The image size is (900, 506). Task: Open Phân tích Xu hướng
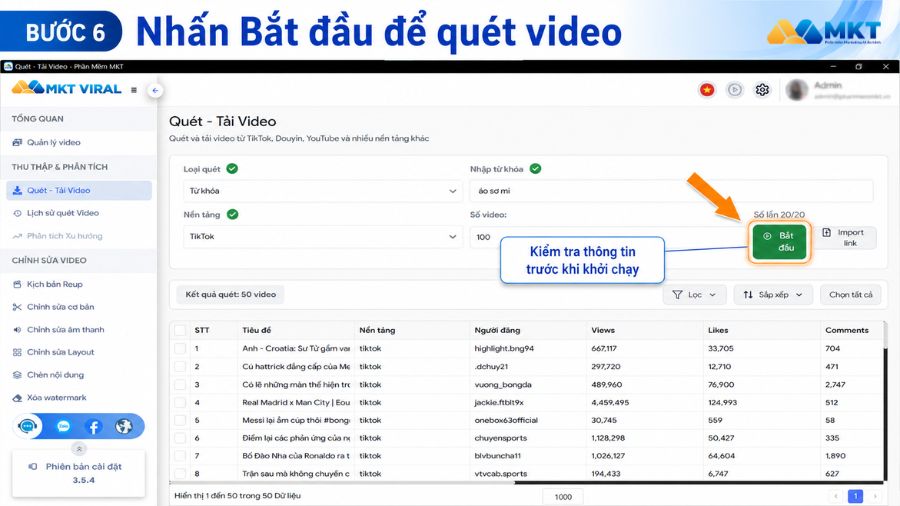coord(79,236)
